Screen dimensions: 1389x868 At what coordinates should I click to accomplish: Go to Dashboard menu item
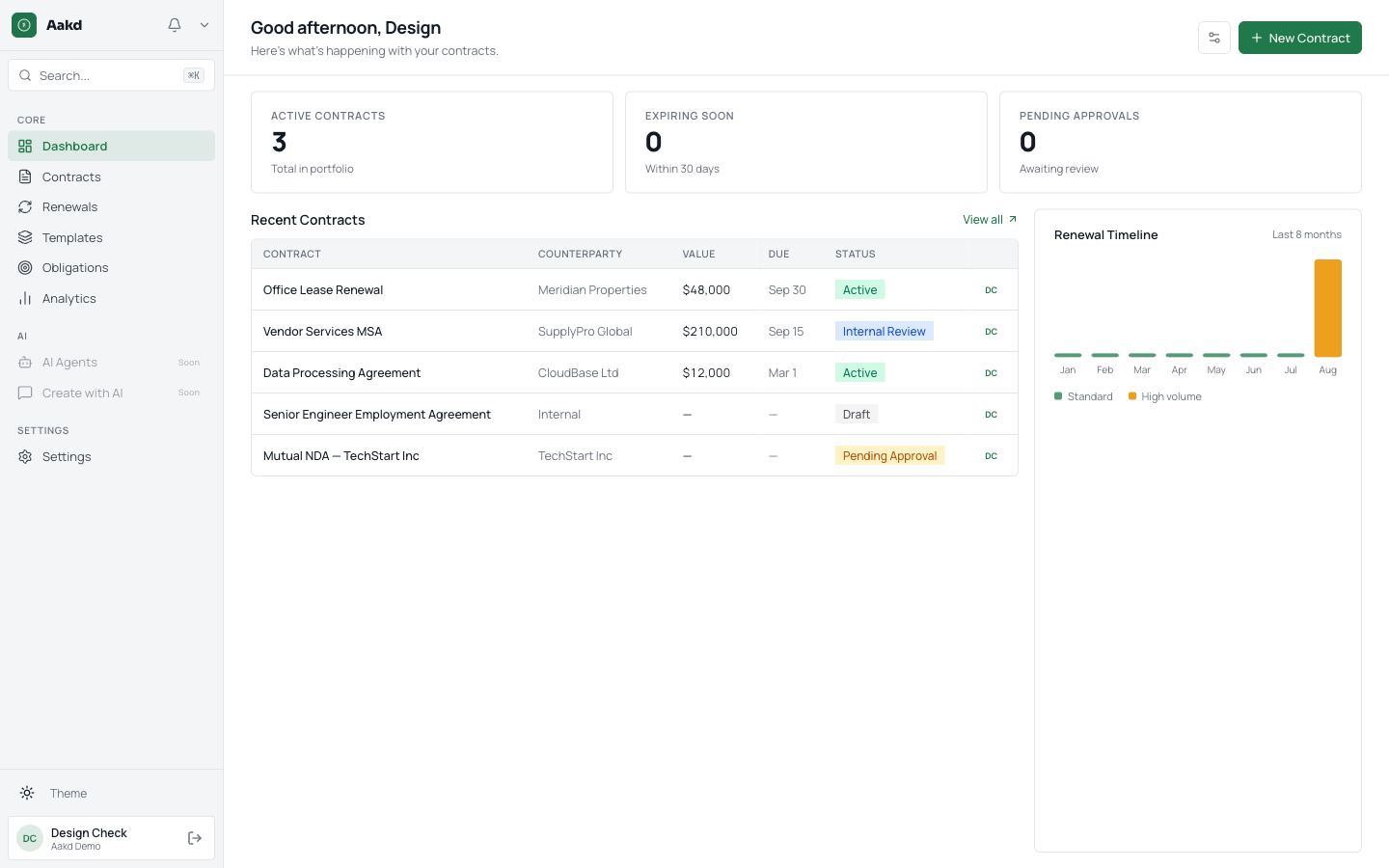[111, 147]
